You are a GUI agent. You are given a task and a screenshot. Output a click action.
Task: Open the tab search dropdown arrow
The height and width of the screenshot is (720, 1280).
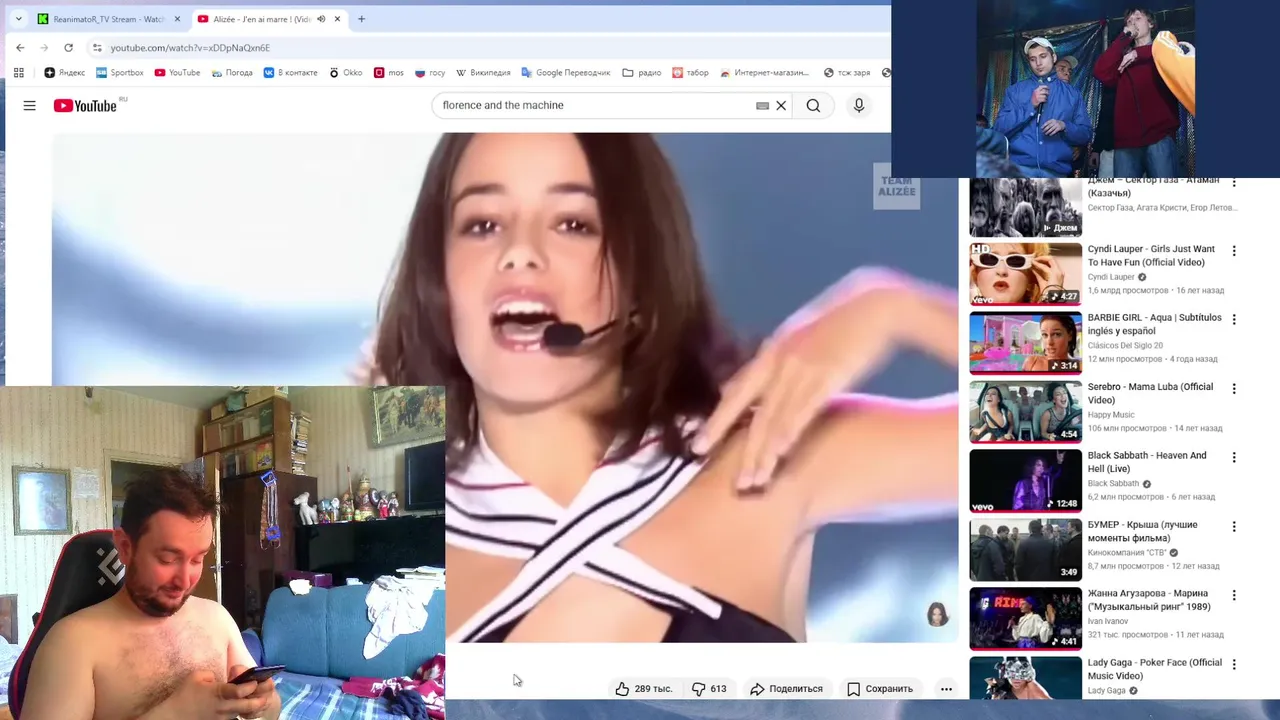point(18,19)
